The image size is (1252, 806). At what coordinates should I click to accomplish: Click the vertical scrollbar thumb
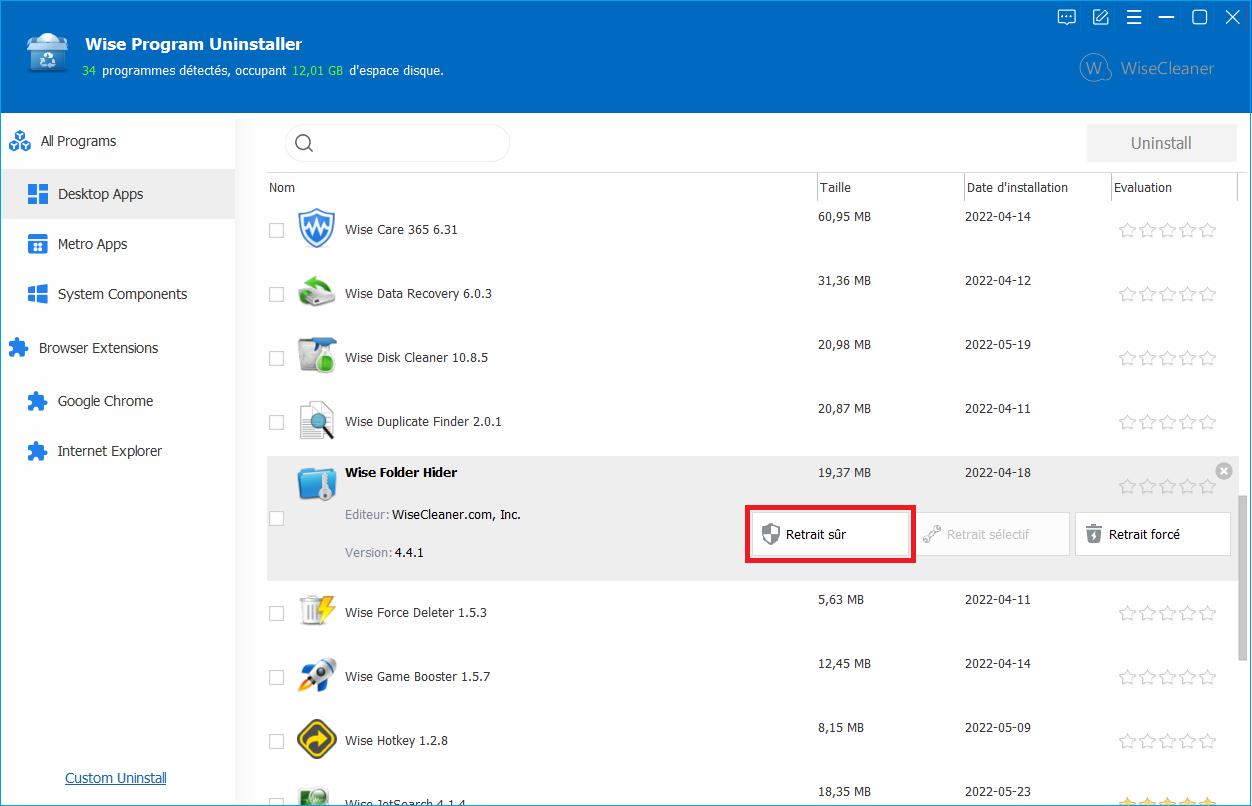tap(1243, 577)
